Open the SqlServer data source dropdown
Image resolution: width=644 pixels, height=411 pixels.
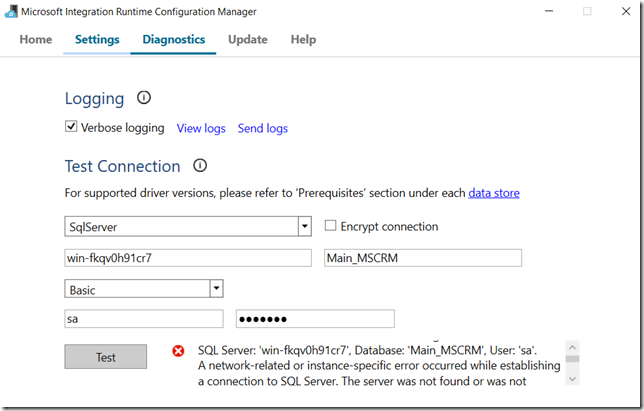(x=304, y=226)
